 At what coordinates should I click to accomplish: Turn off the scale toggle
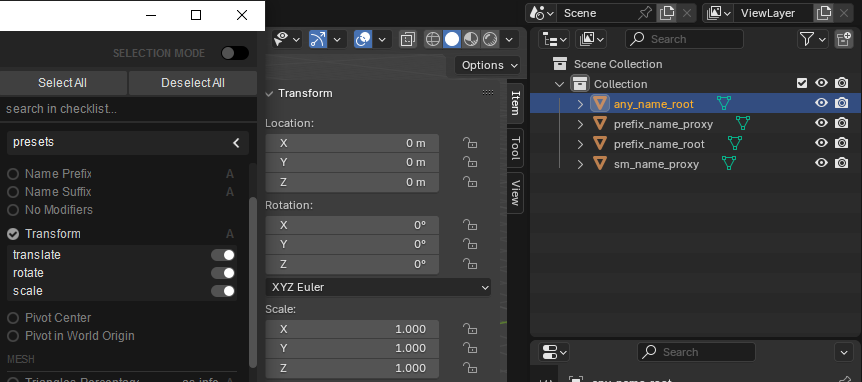(223, 291)
